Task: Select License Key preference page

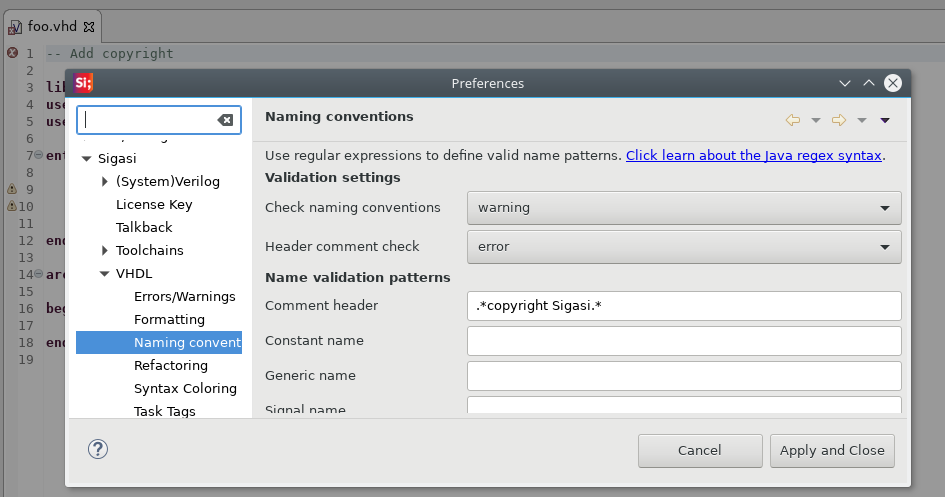Action: tap(154, 204)
